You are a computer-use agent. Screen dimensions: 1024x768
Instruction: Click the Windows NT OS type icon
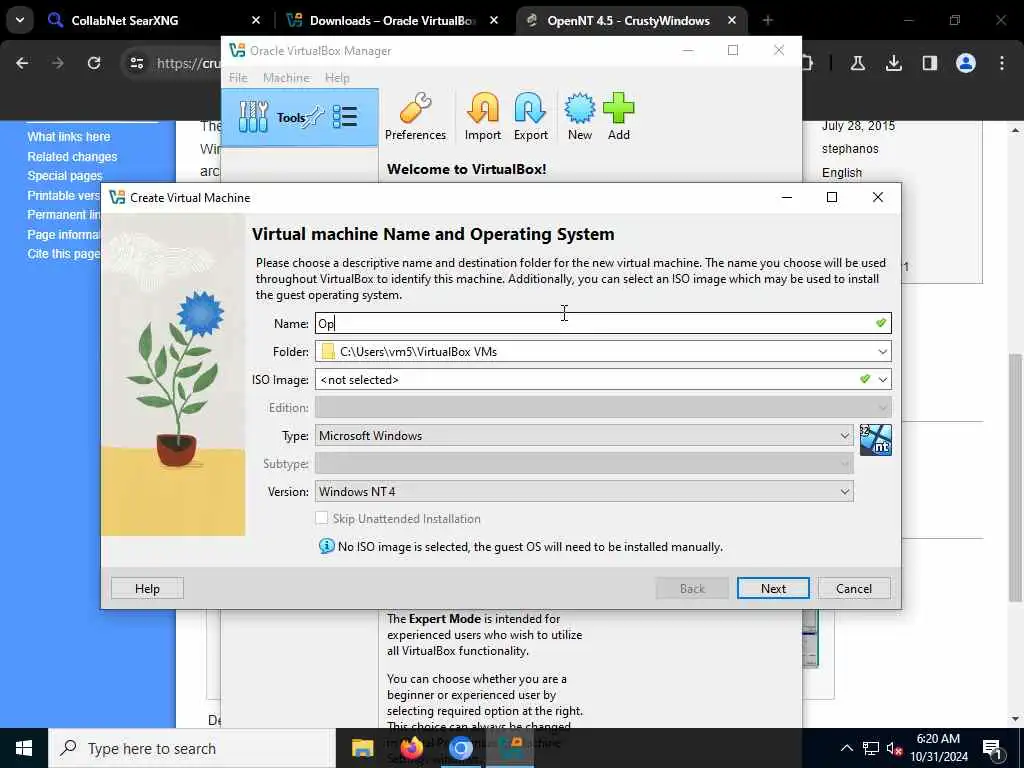(x=875, y=440)
